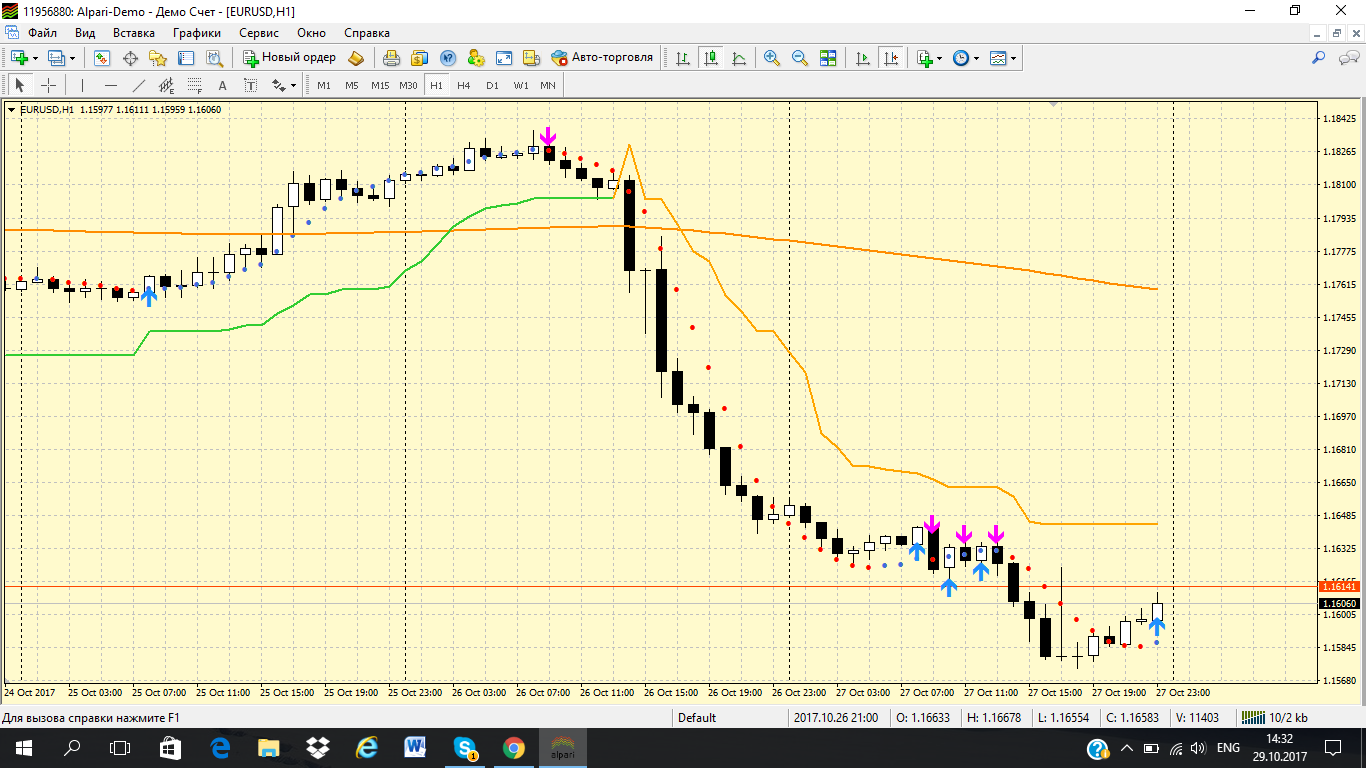This screenshot has width=1366, height=768.
Task: Switch to the MN monthly timeframe
Action: 548,85
